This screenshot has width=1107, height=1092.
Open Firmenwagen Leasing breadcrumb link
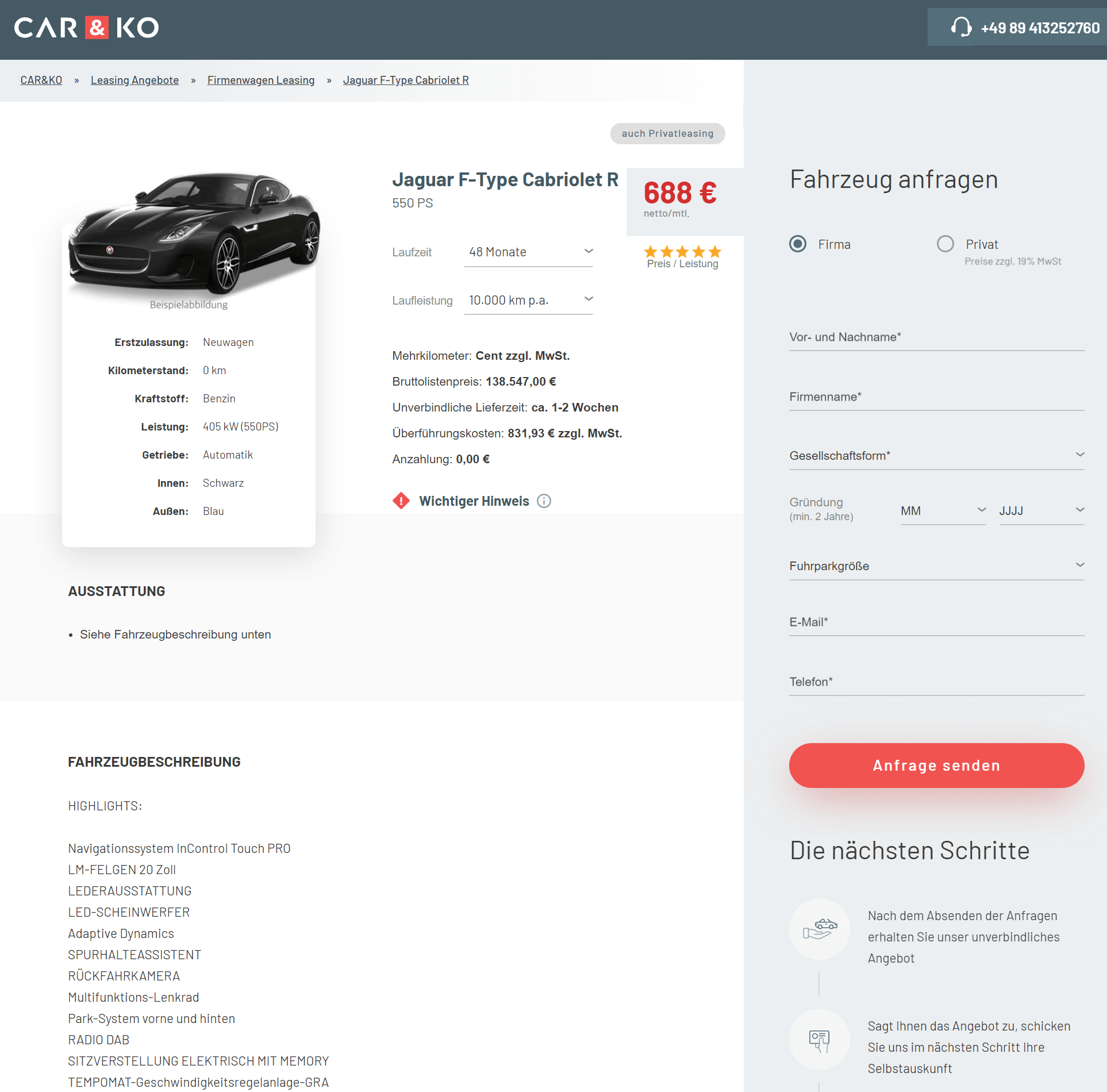(261, 80)
